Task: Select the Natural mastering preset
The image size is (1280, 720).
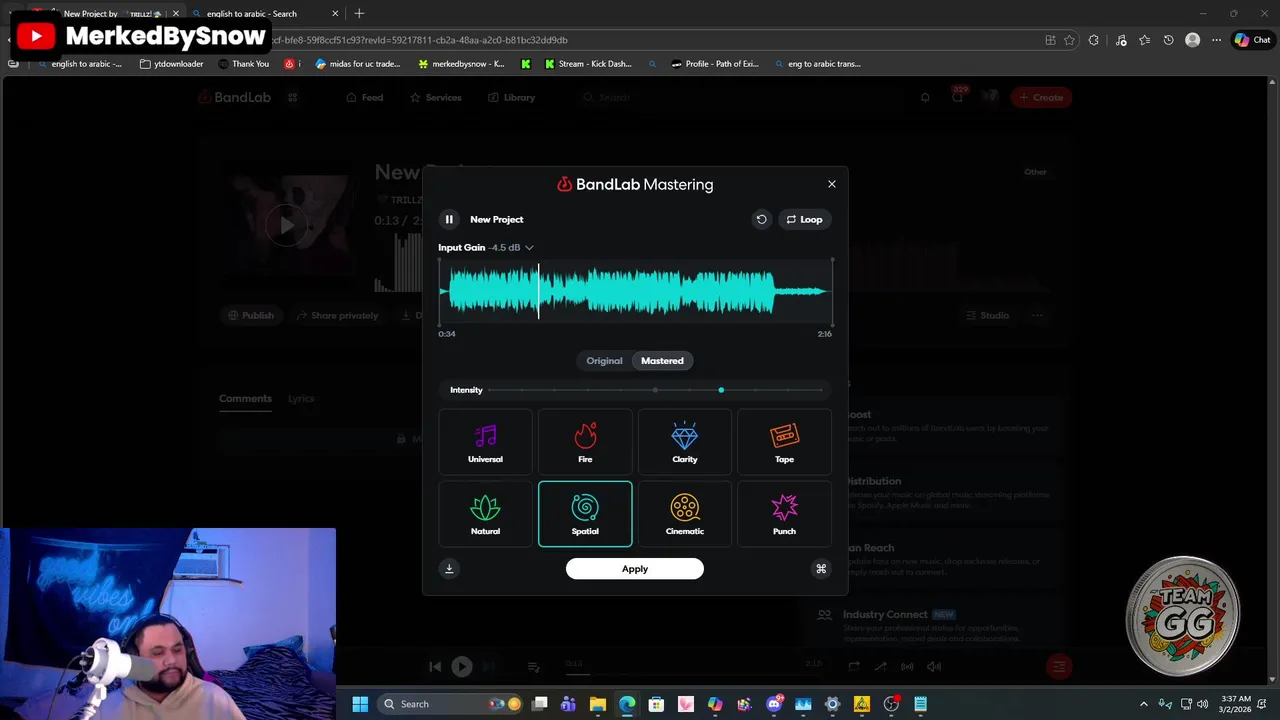Action: tap(485, 514)
